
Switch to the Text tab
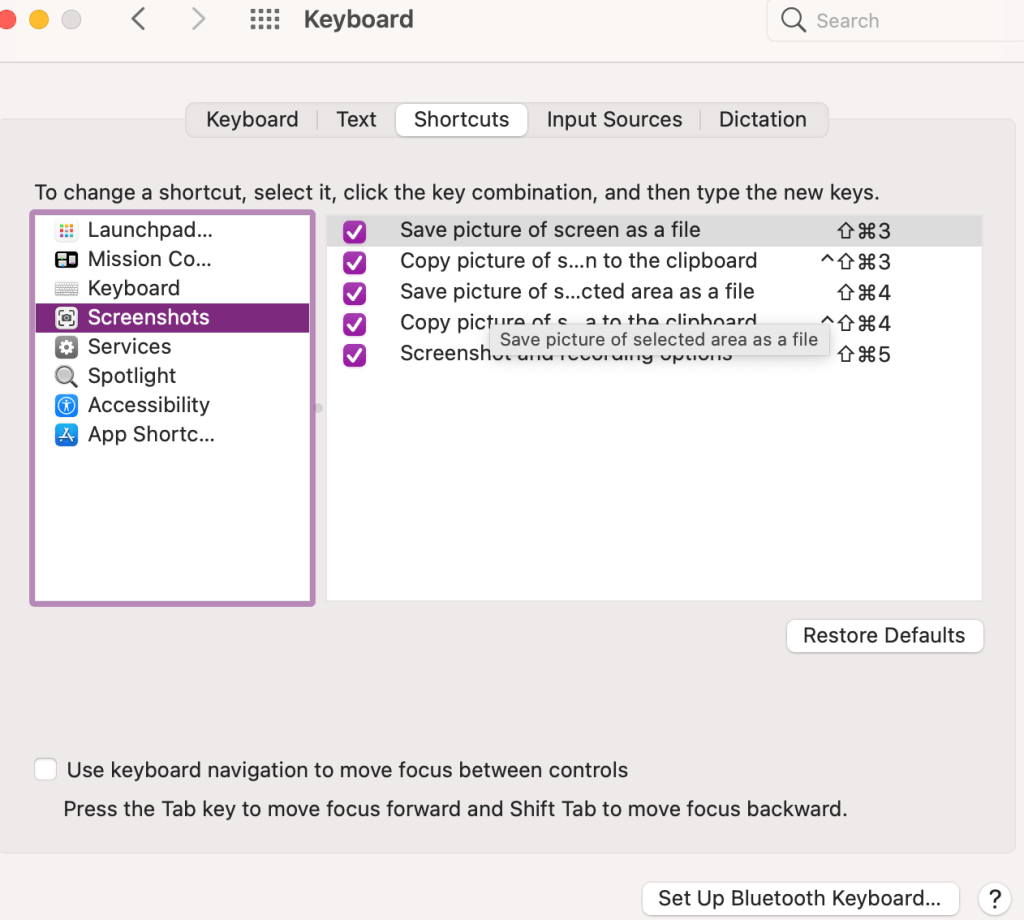click(x=356, y=120)
